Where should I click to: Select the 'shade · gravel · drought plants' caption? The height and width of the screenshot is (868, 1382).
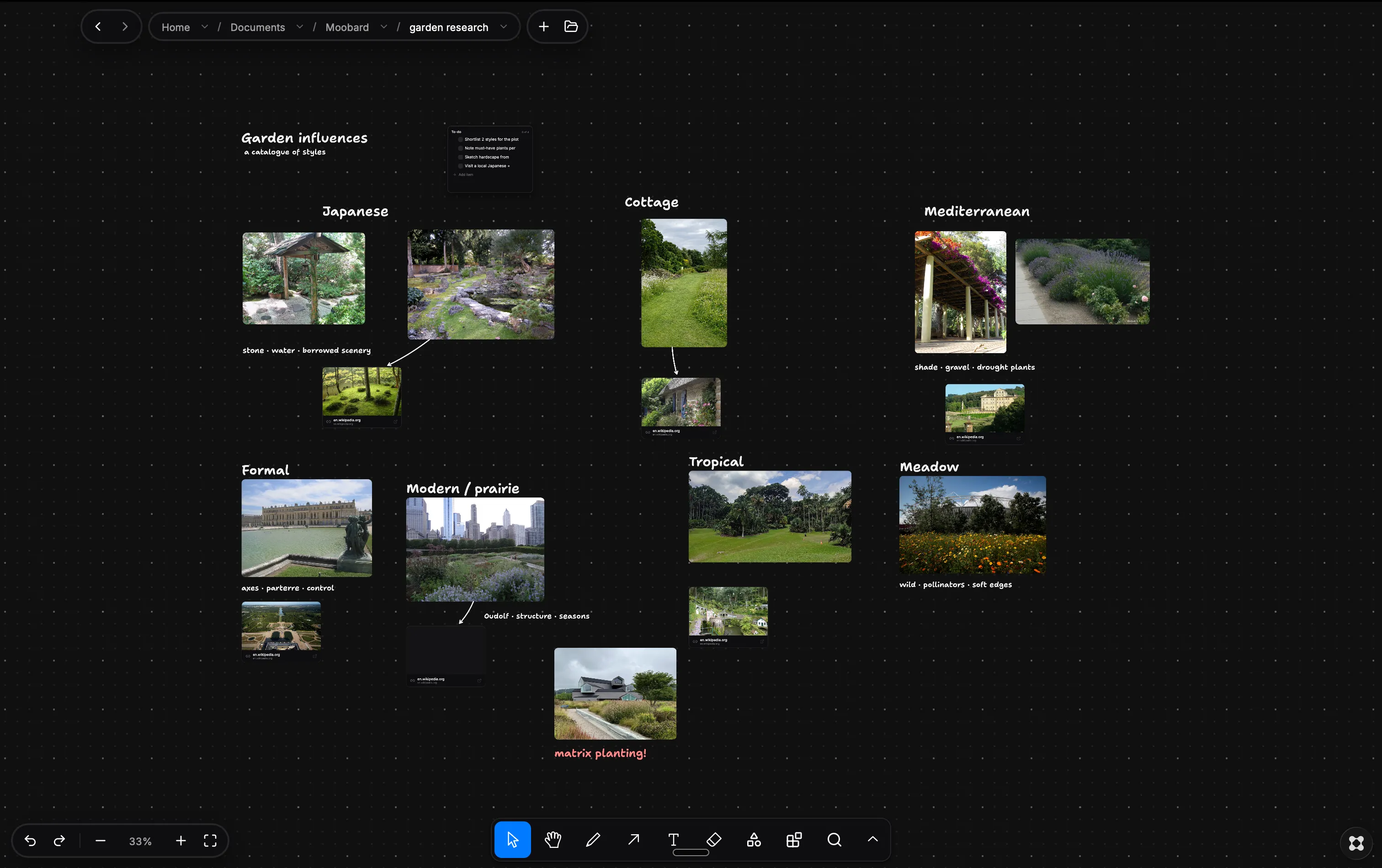coord(974,367)
